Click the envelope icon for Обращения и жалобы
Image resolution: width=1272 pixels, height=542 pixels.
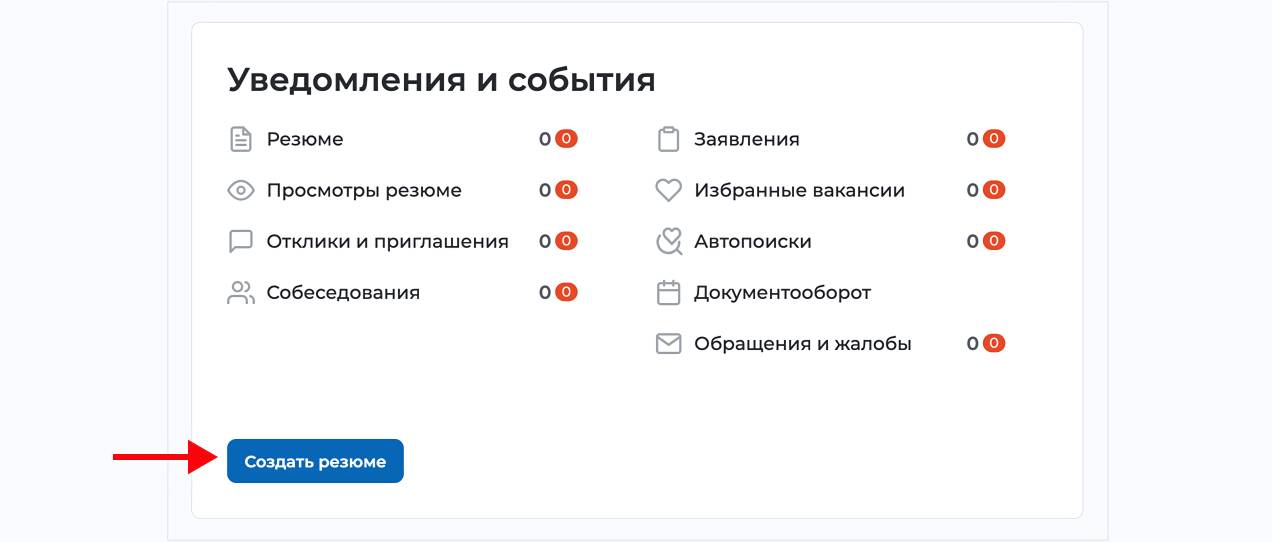[x=668, y=343]
